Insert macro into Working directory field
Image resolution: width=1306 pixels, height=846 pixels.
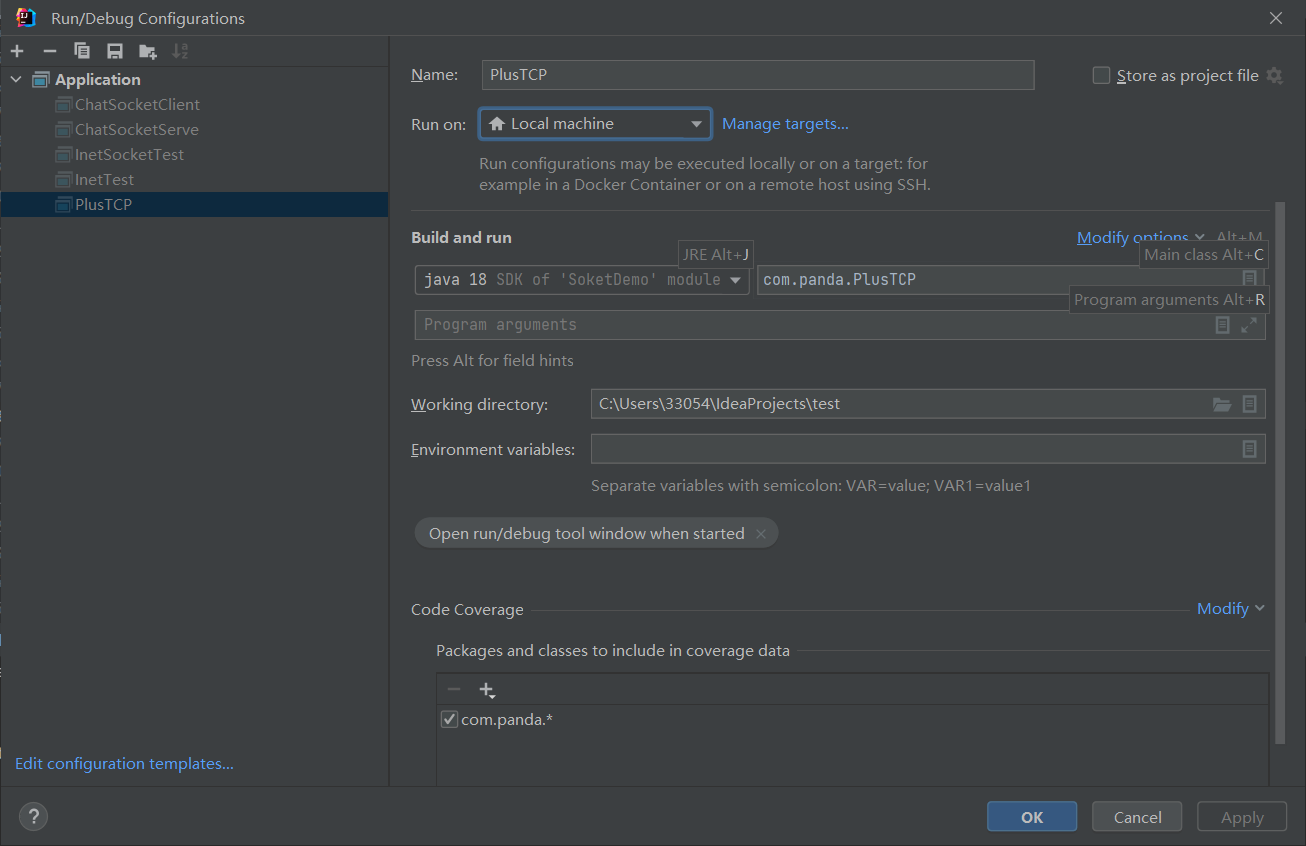(x=1250, y=404)
